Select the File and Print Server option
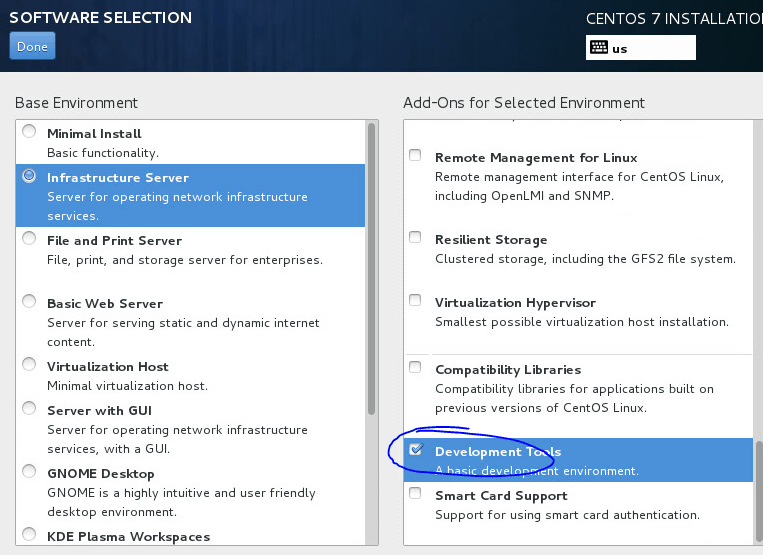Image resolution: width=763 pixels, height=555 pixels. click(x=29, y=238)
